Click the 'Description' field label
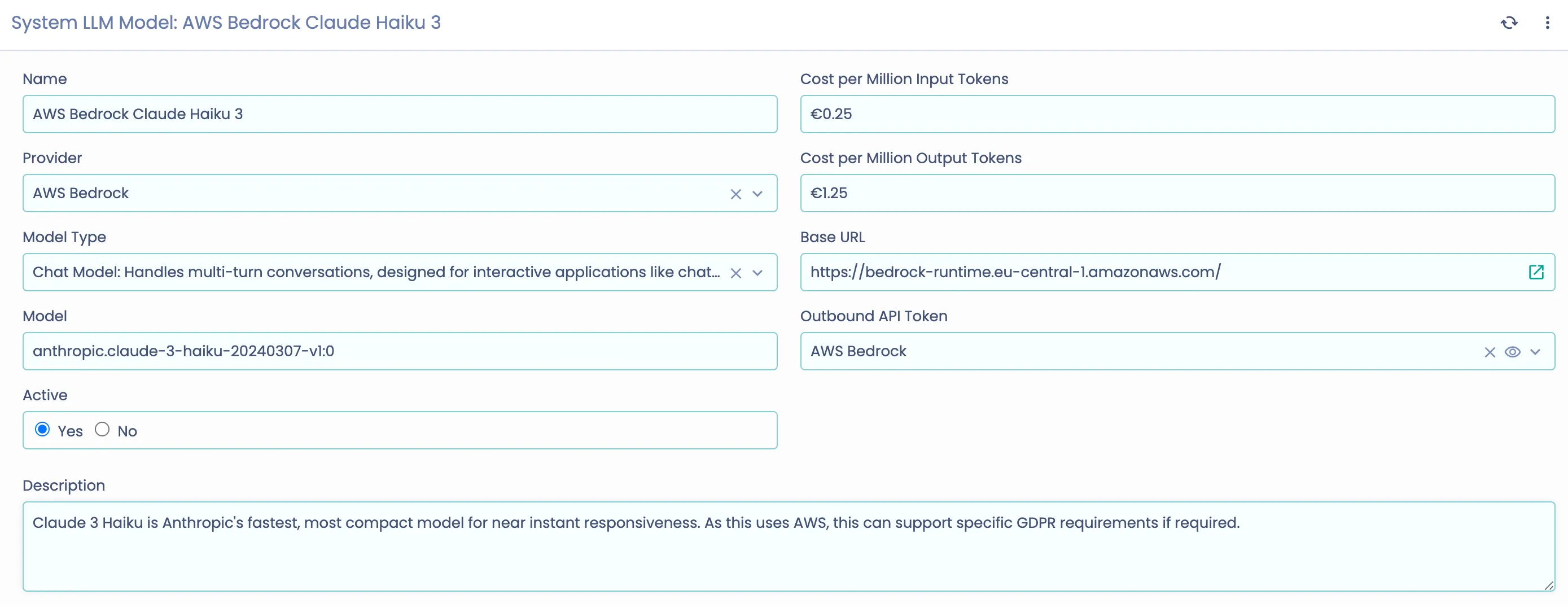The image size is (1568, 612). click(x=63, y=486)
